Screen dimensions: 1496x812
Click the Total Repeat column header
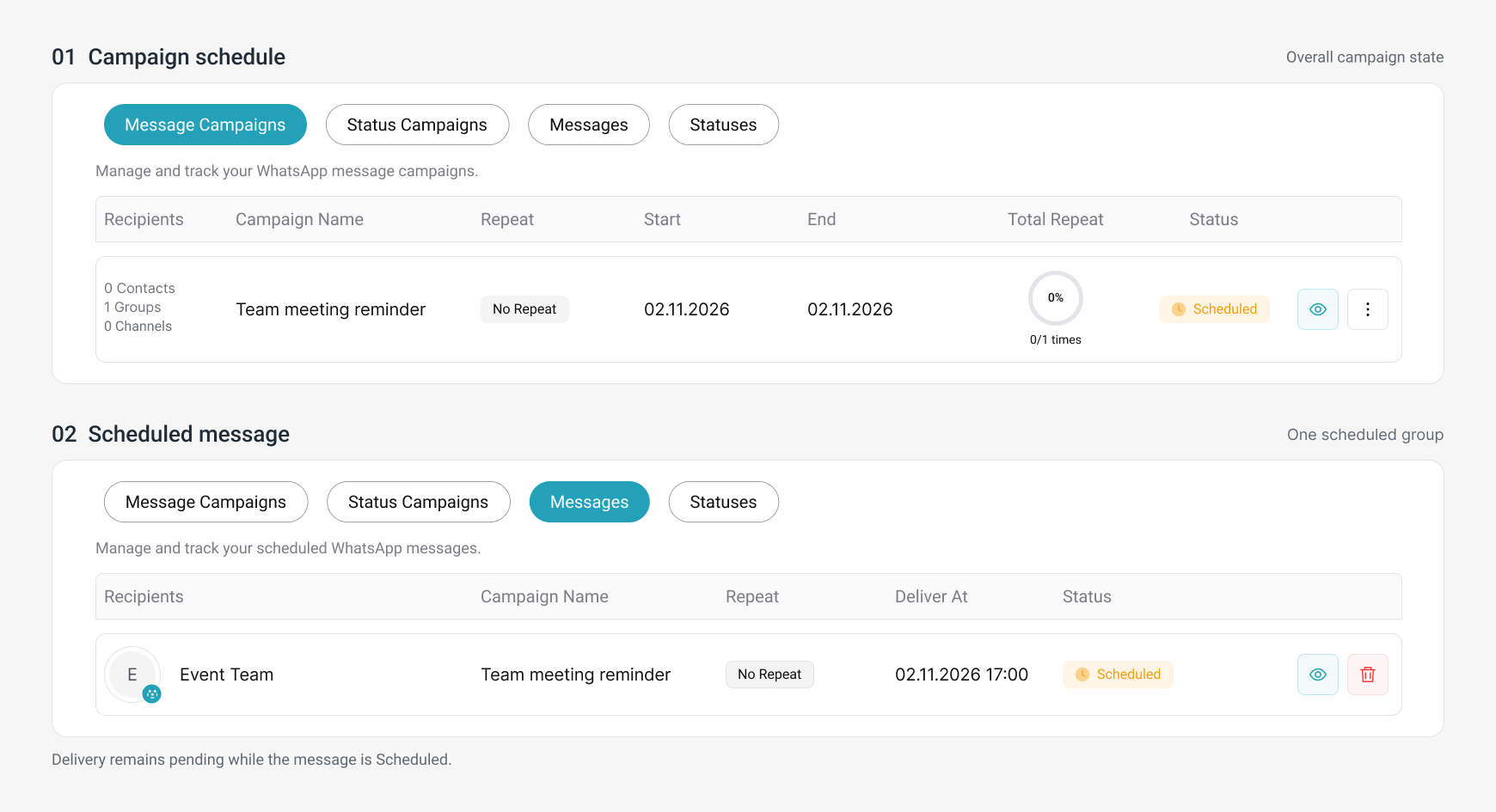point(1055,219)
